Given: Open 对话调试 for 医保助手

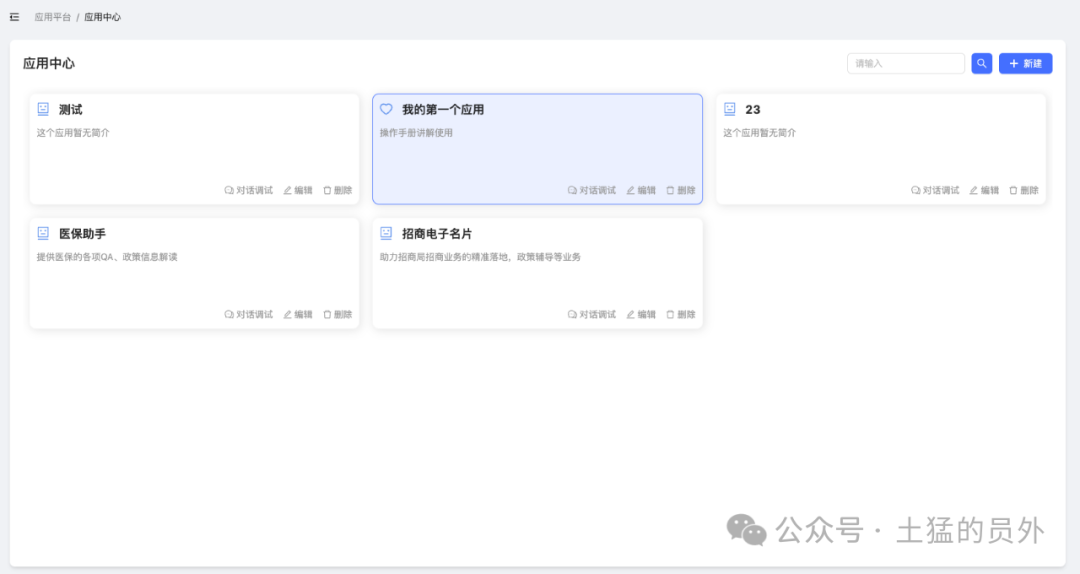Looking at the screenshot, I should click(x=249, y=314).
